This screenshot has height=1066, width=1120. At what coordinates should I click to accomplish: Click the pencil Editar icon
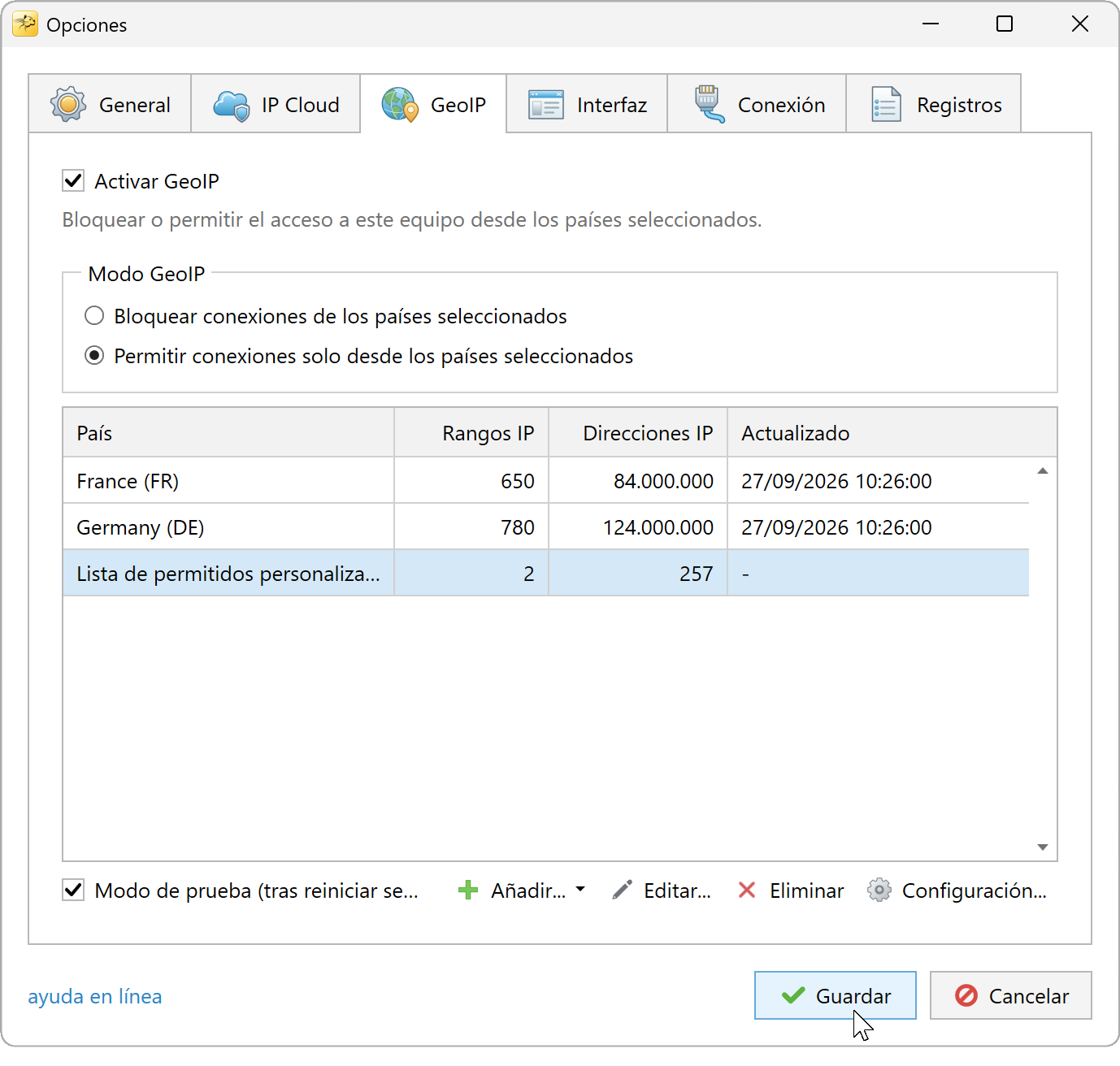pos(622,890)
